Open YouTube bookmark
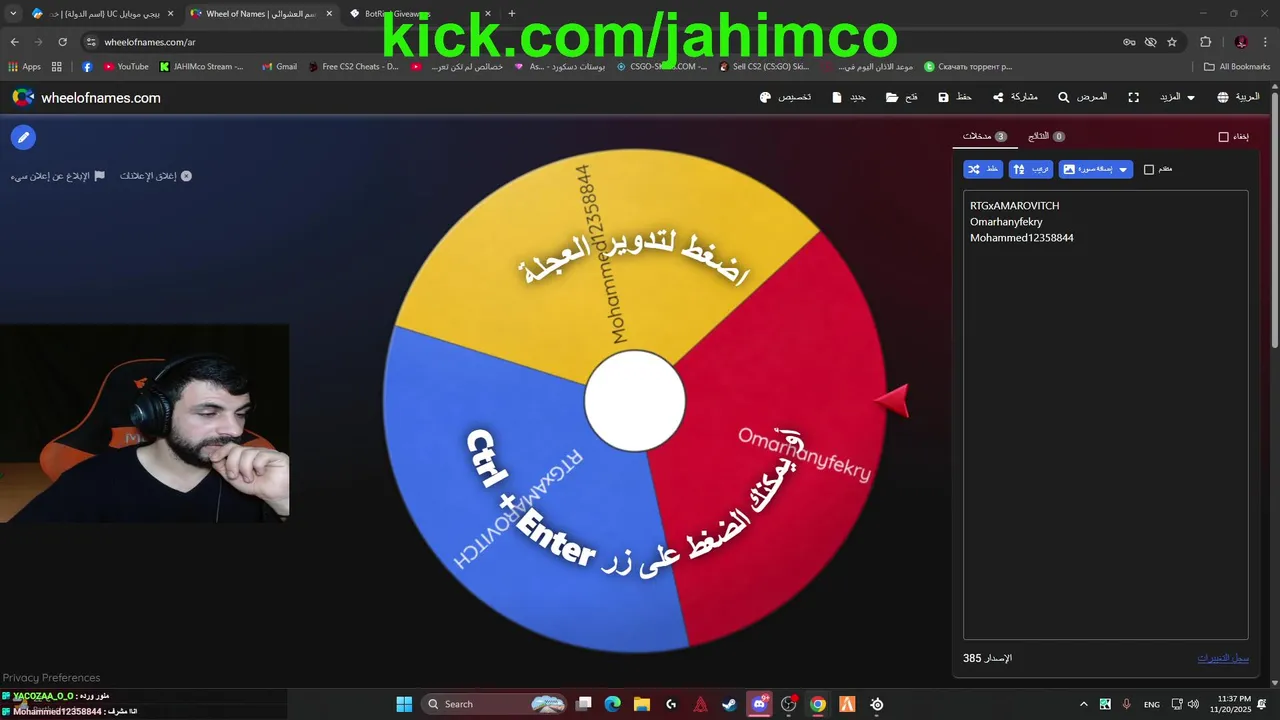The width and height of the screenshot is (1280, 720). coord(126,67)
